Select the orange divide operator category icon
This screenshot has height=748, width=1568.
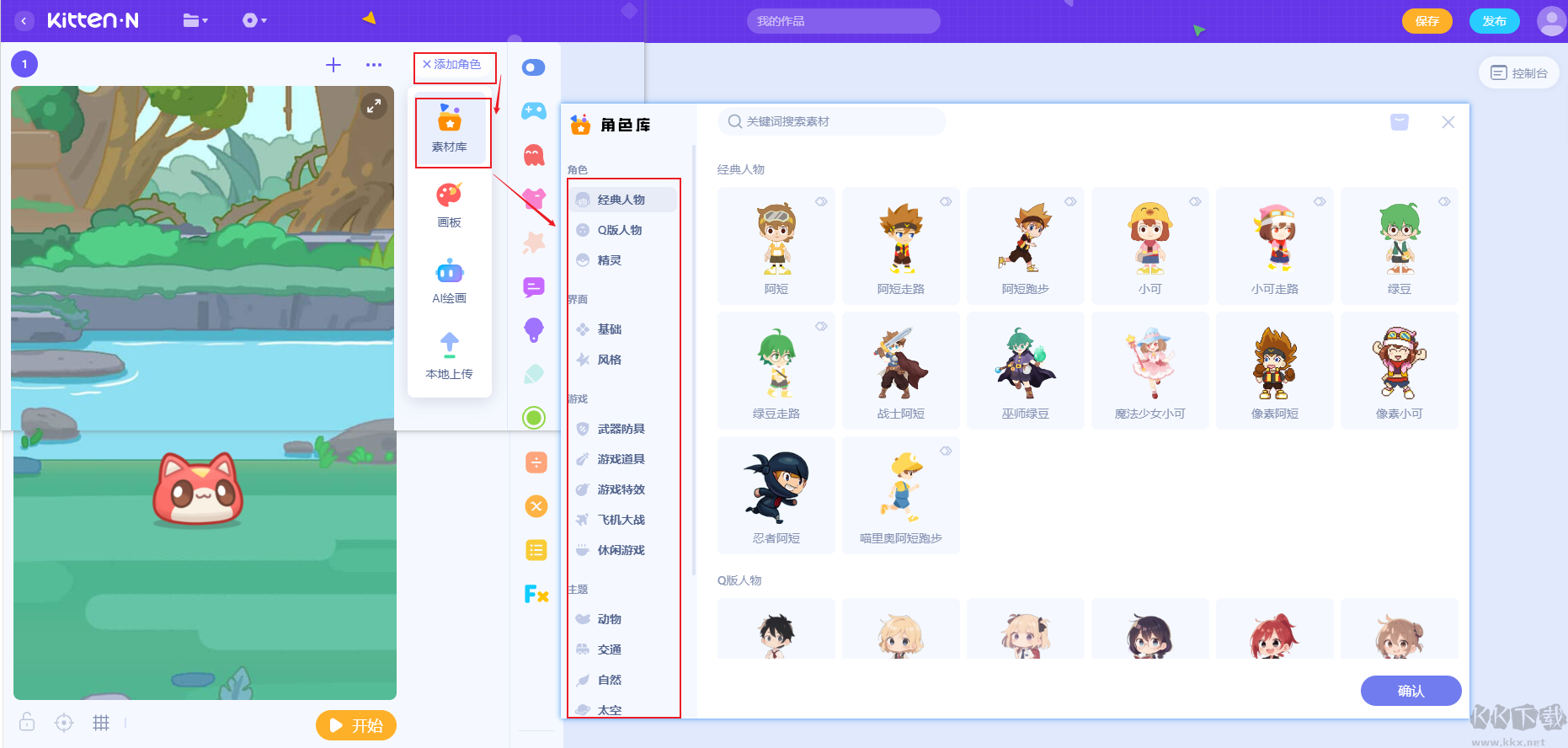pos(536,462)
